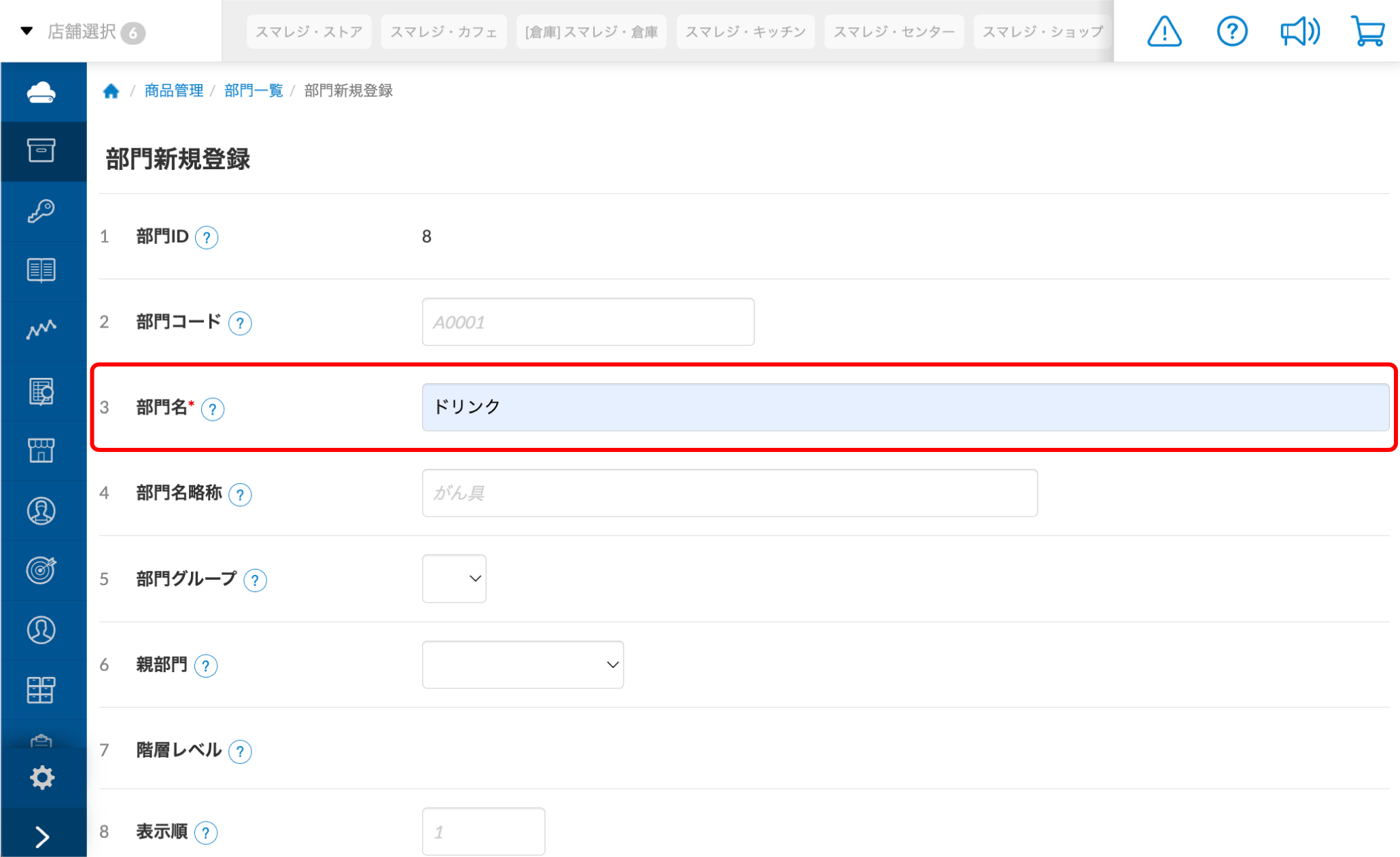Image resolution: width=1400 pixels, height=857 pixels.
Task: Open the 部門名 field help tooltip
Action: [213, 409]
